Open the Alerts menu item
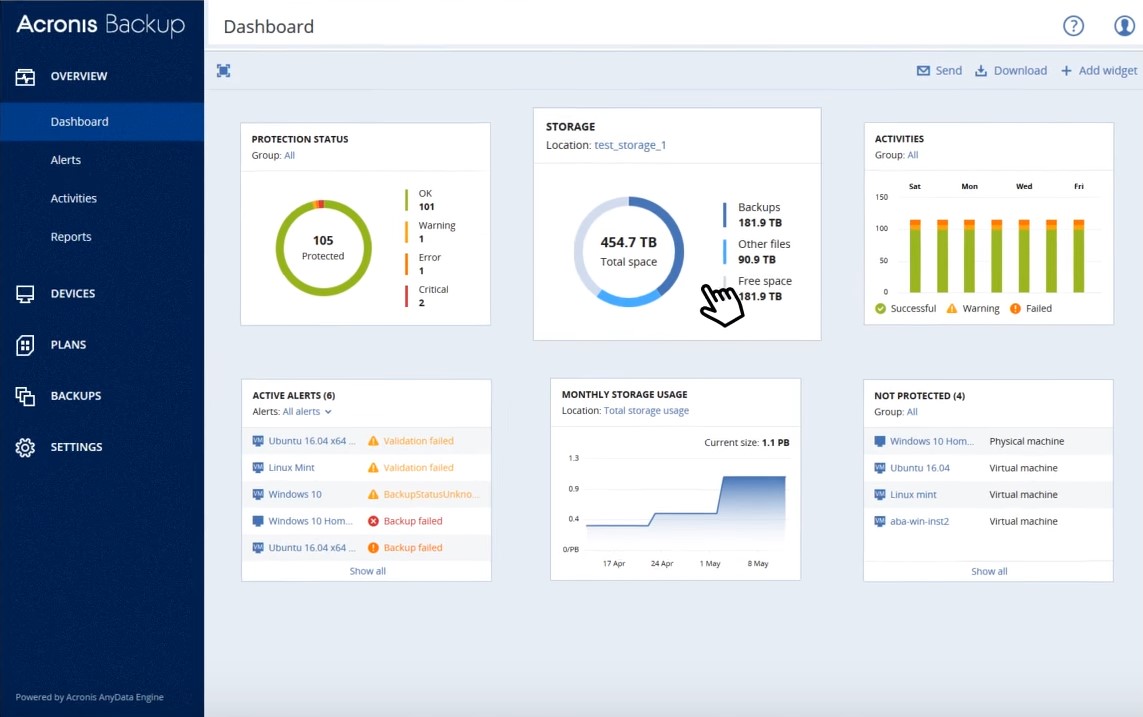The height and width of the screenshot is (717, 1143). (x=66, y=160)
